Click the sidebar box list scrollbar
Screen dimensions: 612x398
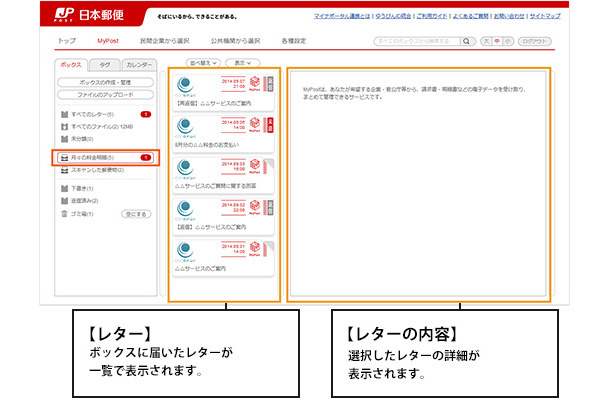(x=163, y=183)
